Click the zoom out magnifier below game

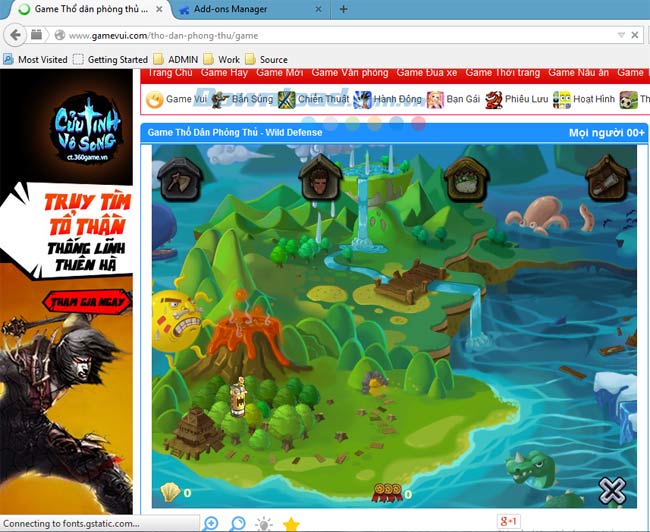tap(238, 523)
